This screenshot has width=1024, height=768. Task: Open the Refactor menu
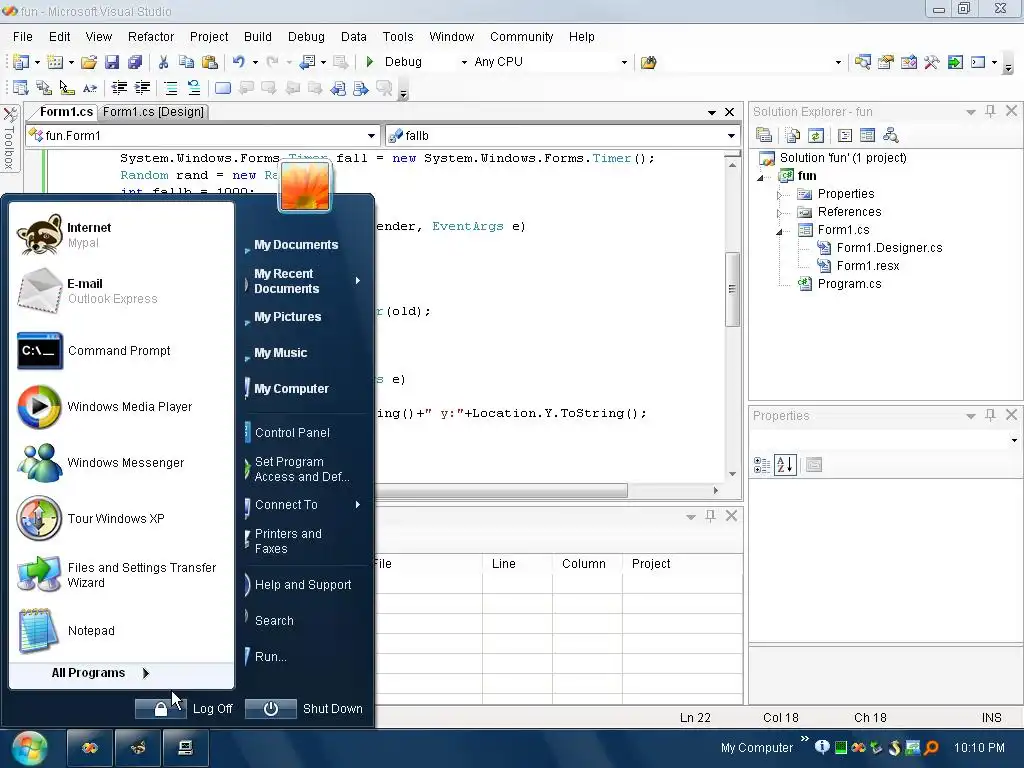point(151,37)
